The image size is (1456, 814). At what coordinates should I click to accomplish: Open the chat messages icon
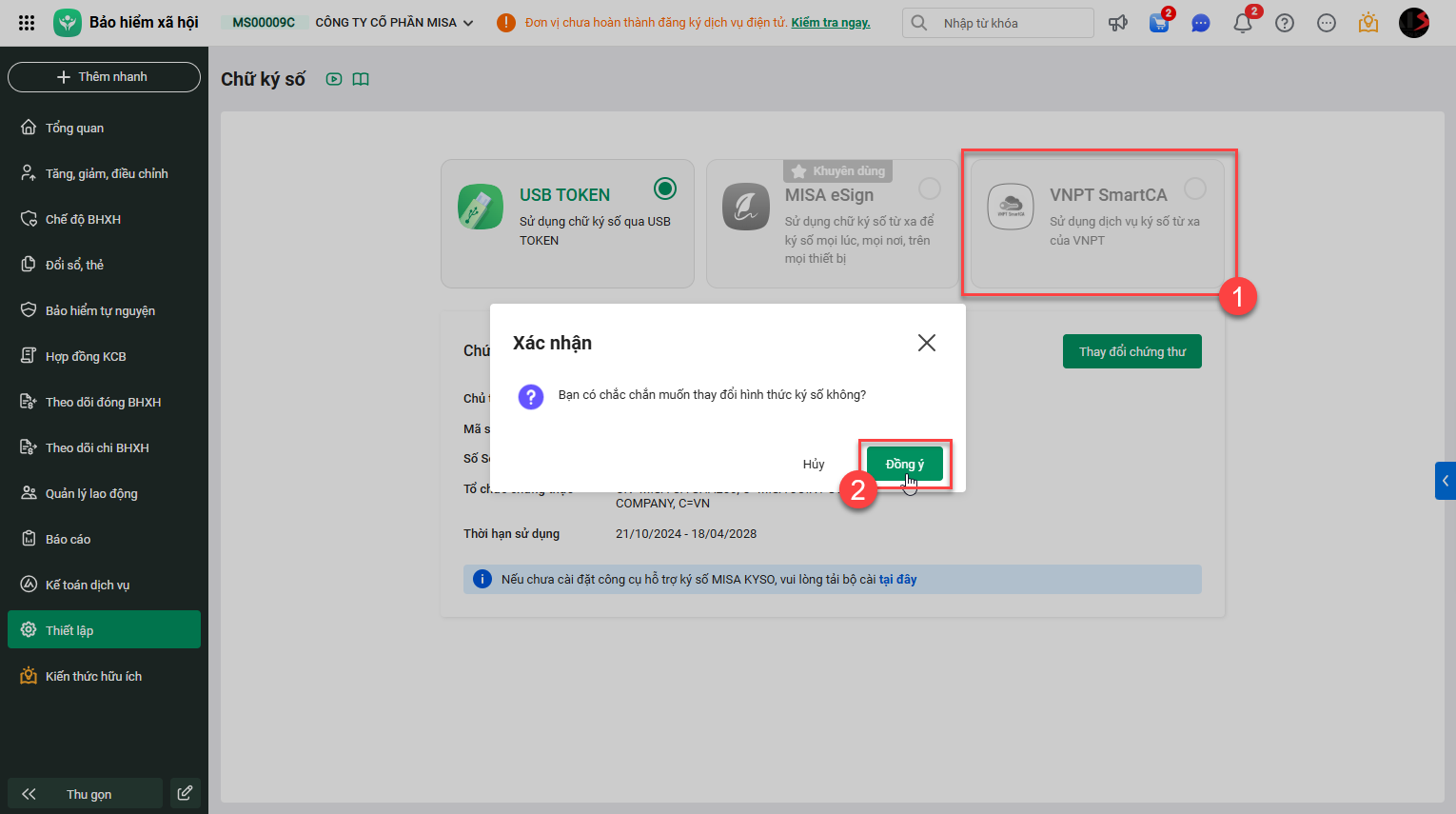coord(1201,23)
